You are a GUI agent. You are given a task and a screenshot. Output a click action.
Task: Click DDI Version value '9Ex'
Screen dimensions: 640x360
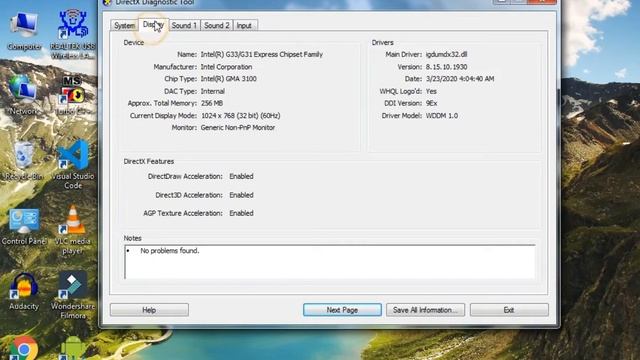point(431,103)
